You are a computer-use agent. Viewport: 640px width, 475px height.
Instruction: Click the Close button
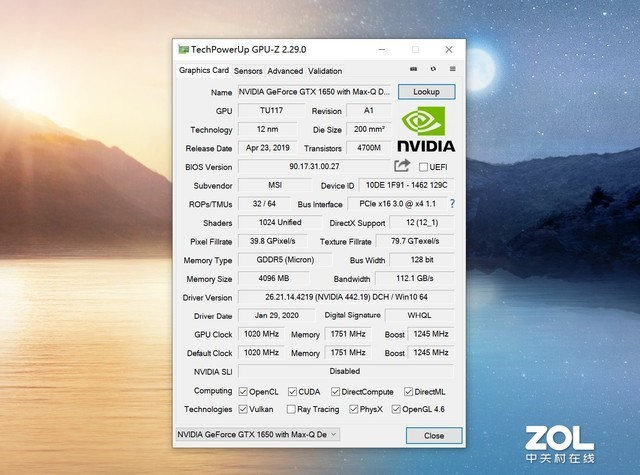[434, 435]
